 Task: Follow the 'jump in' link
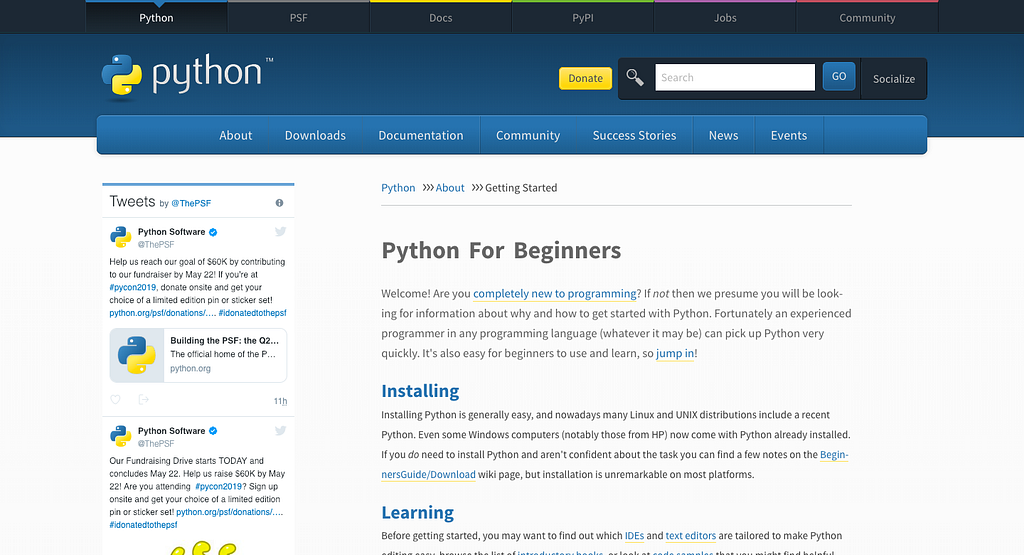[x=675, y=353]
